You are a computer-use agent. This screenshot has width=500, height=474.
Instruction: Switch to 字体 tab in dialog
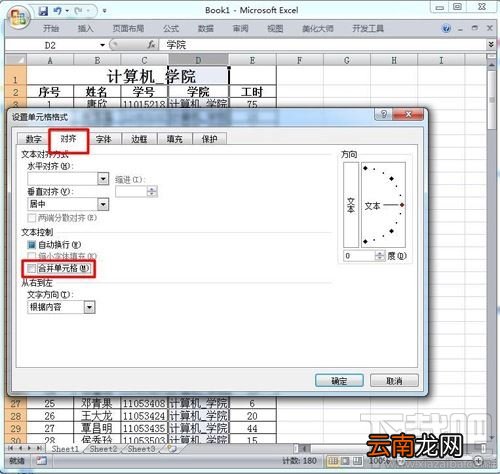coord(104,139)
